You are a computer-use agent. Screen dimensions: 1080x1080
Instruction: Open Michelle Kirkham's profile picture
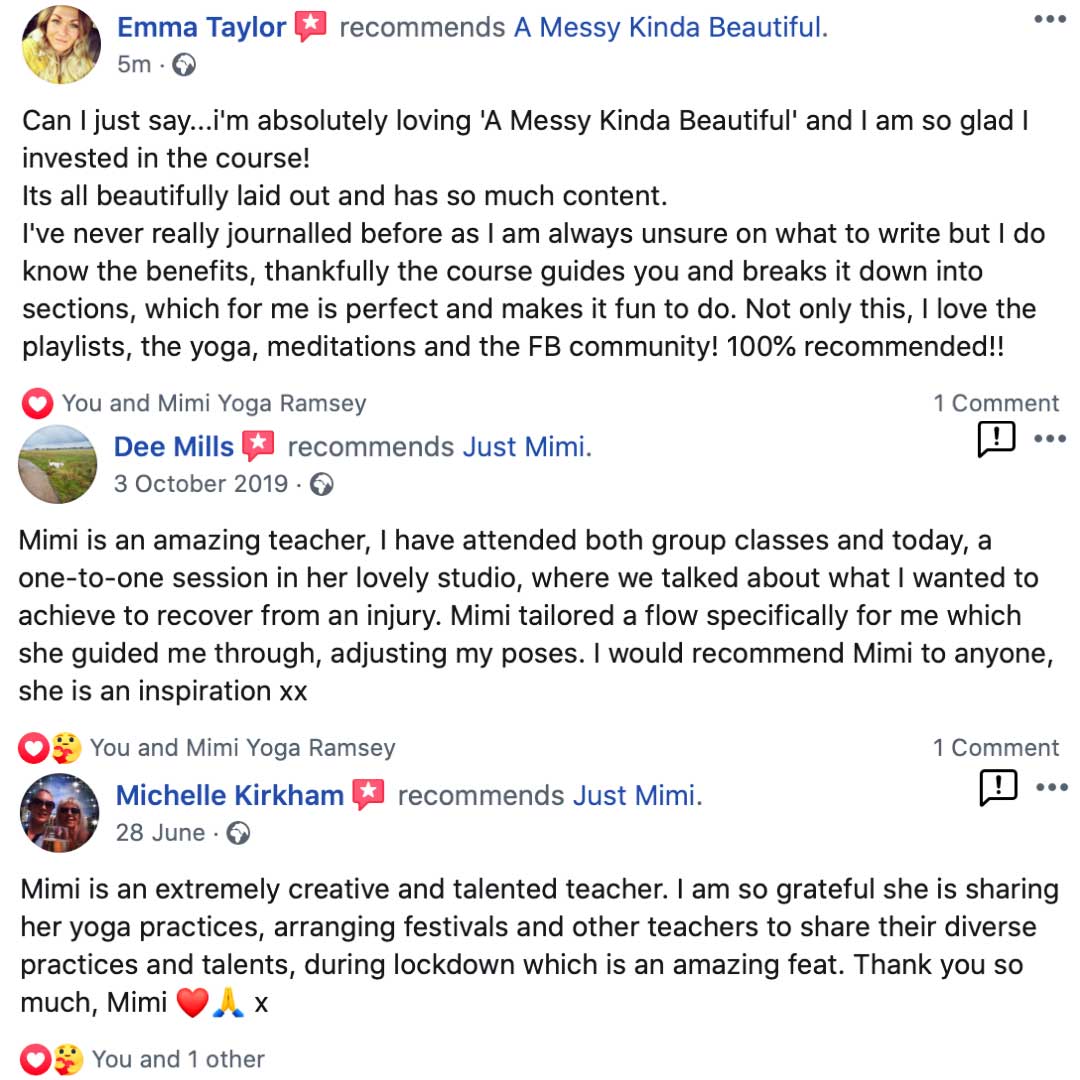pos(60,813)
